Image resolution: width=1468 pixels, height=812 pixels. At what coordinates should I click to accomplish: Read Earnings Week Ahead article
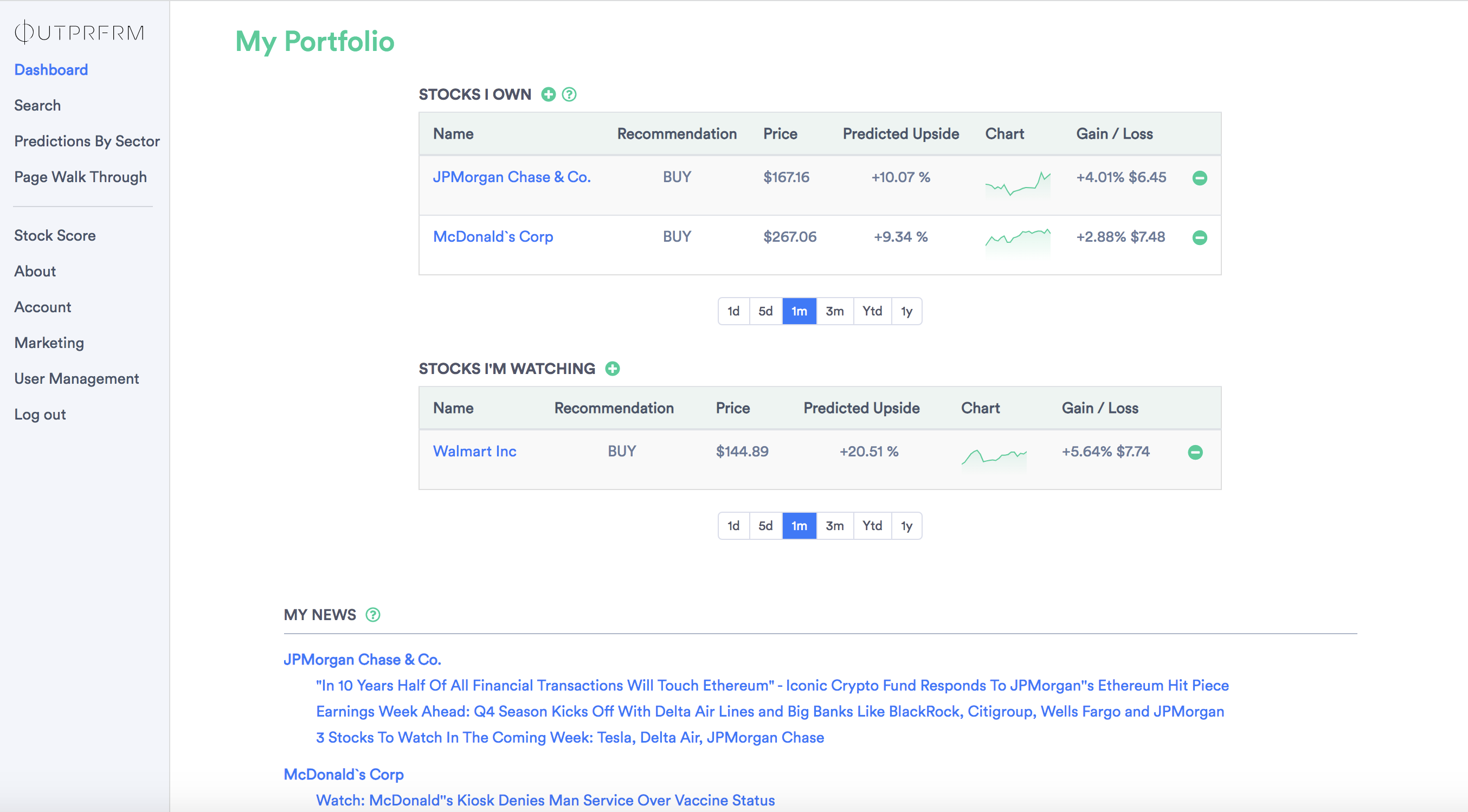(770, 712)
